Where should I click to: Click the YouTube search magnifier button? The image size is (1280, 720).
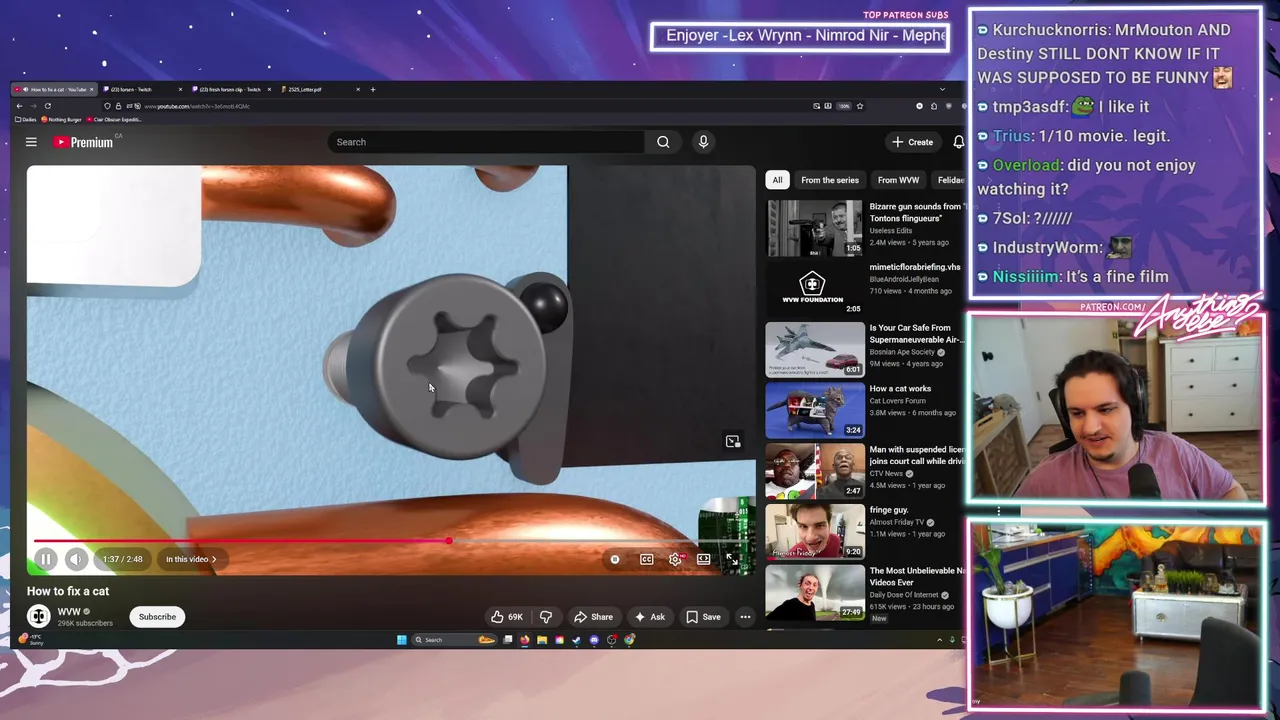[x=663, y=142]
